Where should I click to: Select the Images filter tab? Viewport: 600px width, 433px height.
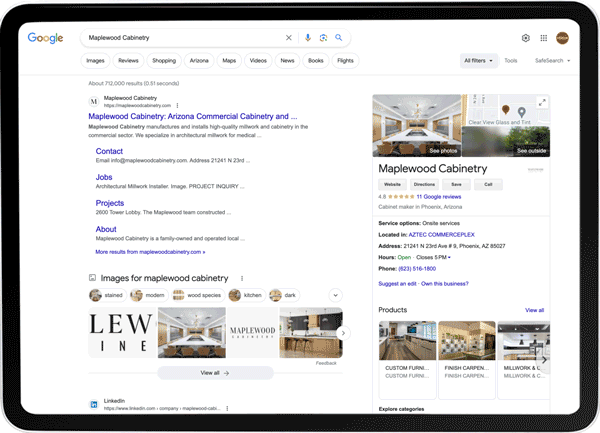95,60
